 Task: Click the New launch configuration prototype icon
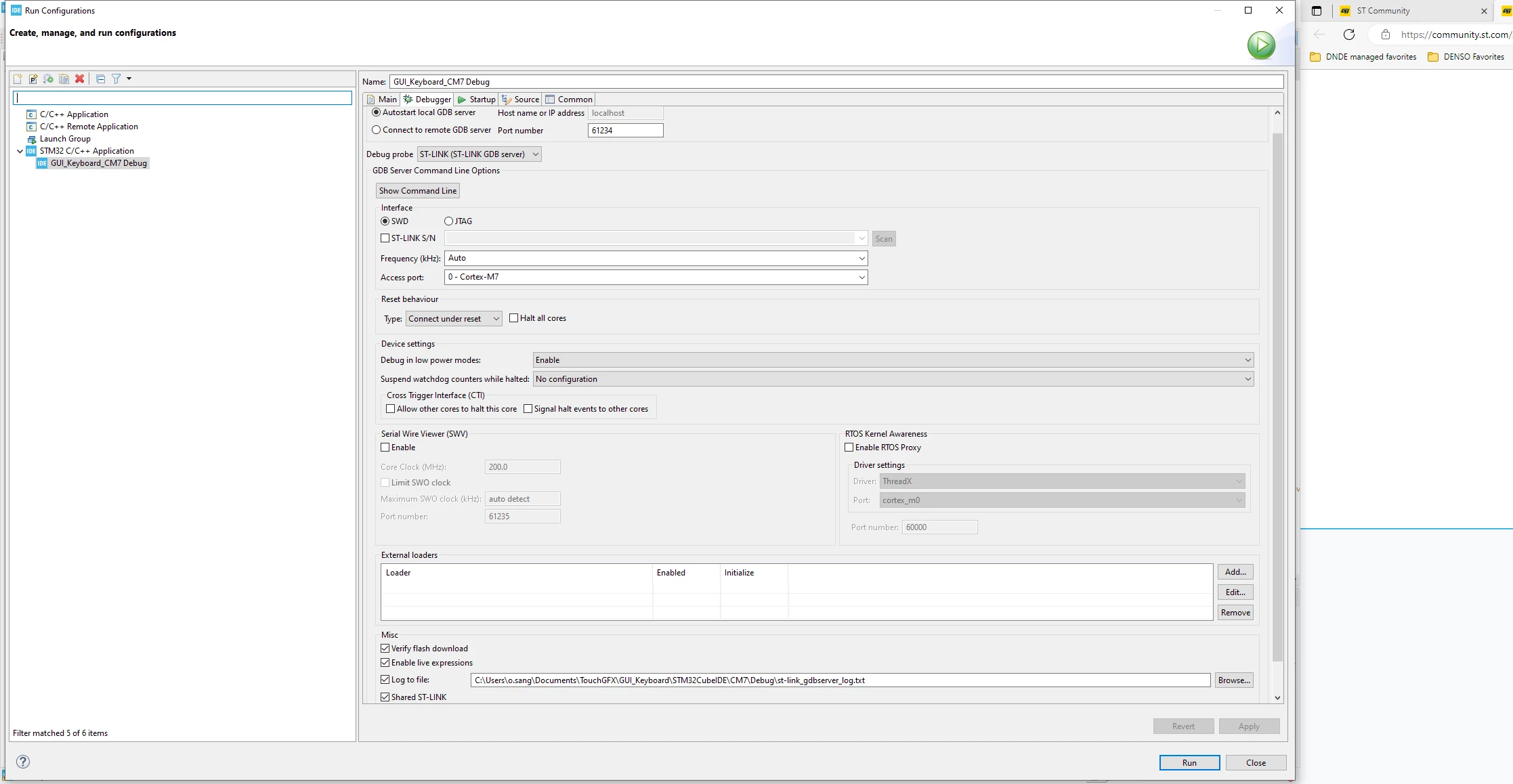(33, 79)
